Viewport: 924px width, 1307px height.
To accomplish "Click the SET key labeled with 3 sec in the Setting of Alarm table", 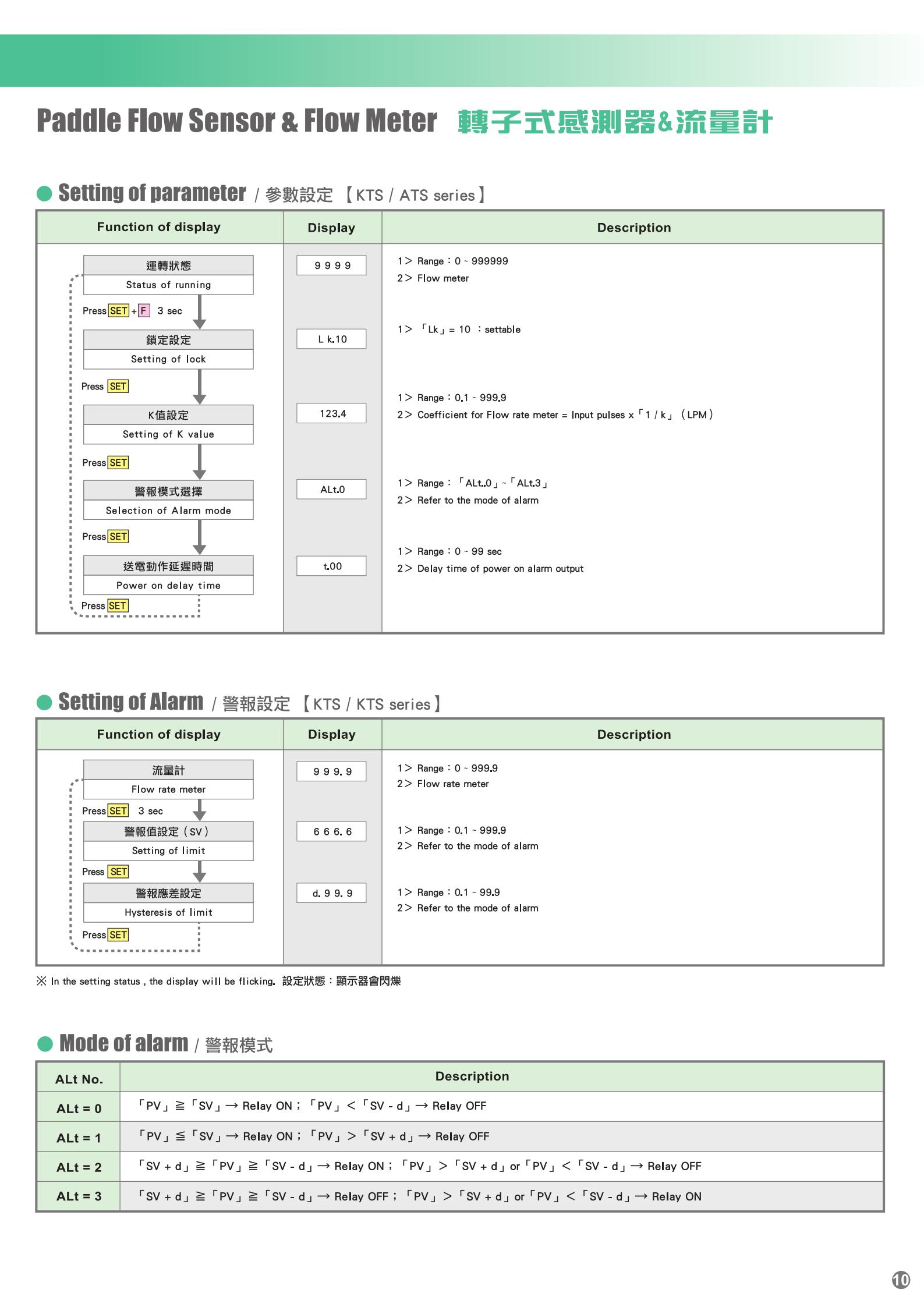I will 118,811.
